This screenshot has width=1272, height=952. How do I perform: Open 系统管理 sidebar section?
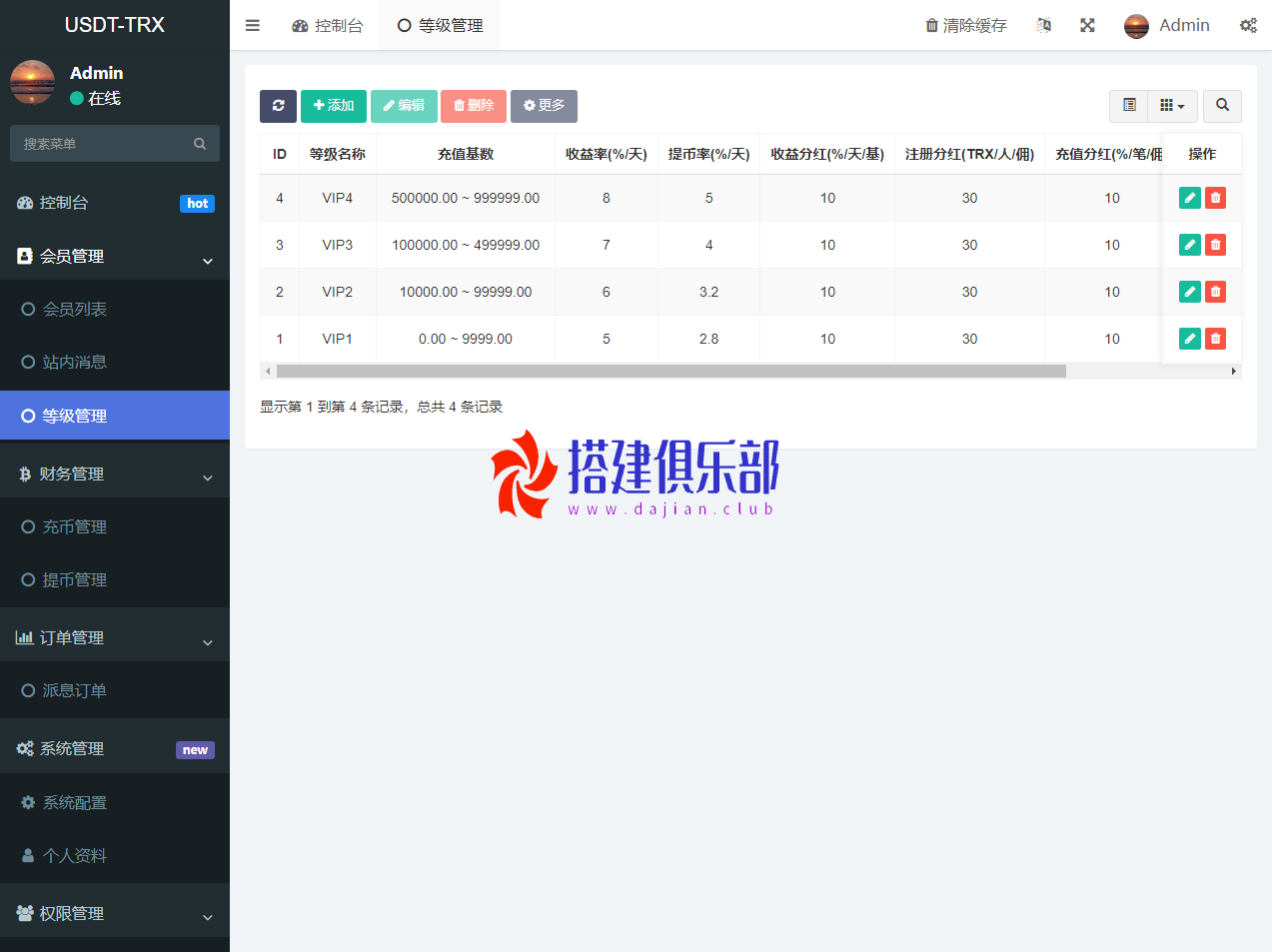pos(115,749)
